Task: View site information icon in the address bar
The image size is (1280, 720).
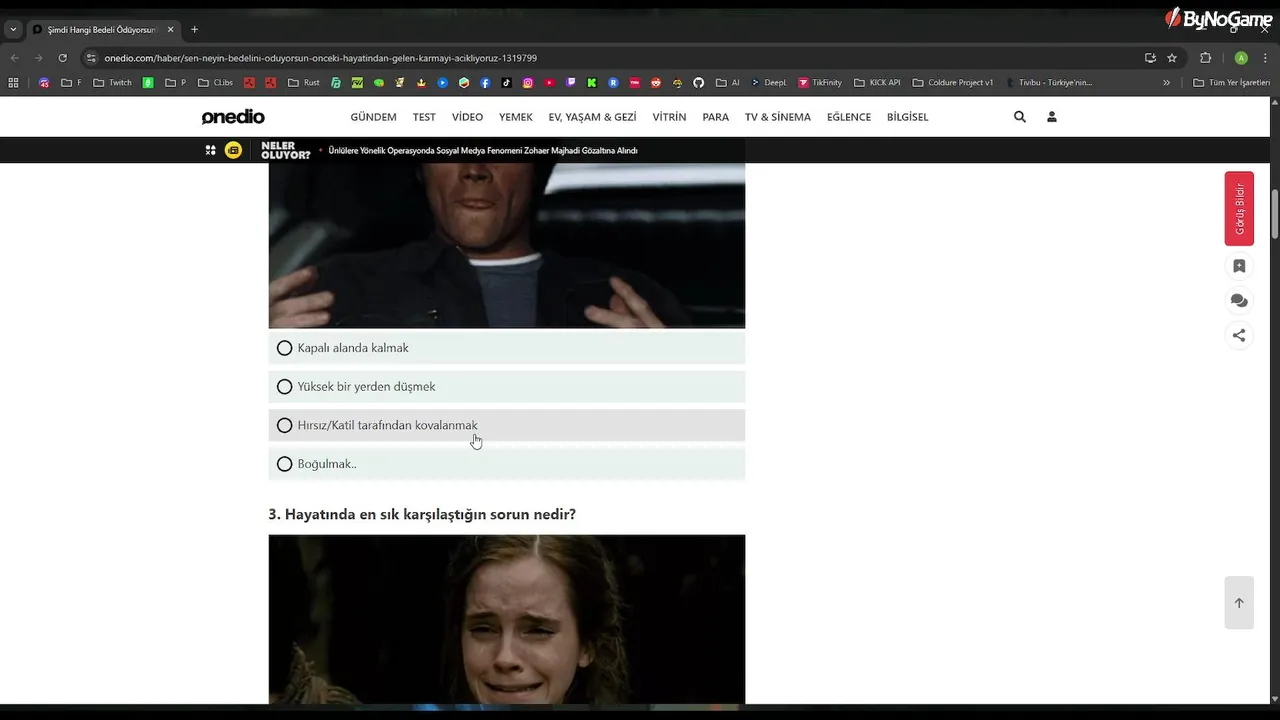Action: (x=91, y=58)
